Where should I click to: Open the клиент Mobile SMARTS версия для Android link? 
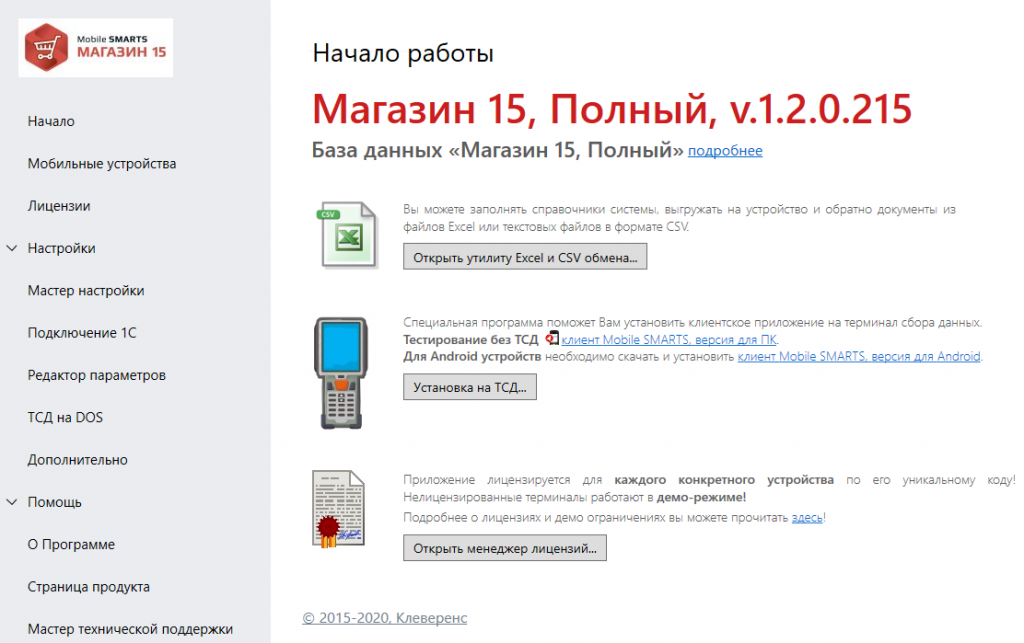[859, 356]
